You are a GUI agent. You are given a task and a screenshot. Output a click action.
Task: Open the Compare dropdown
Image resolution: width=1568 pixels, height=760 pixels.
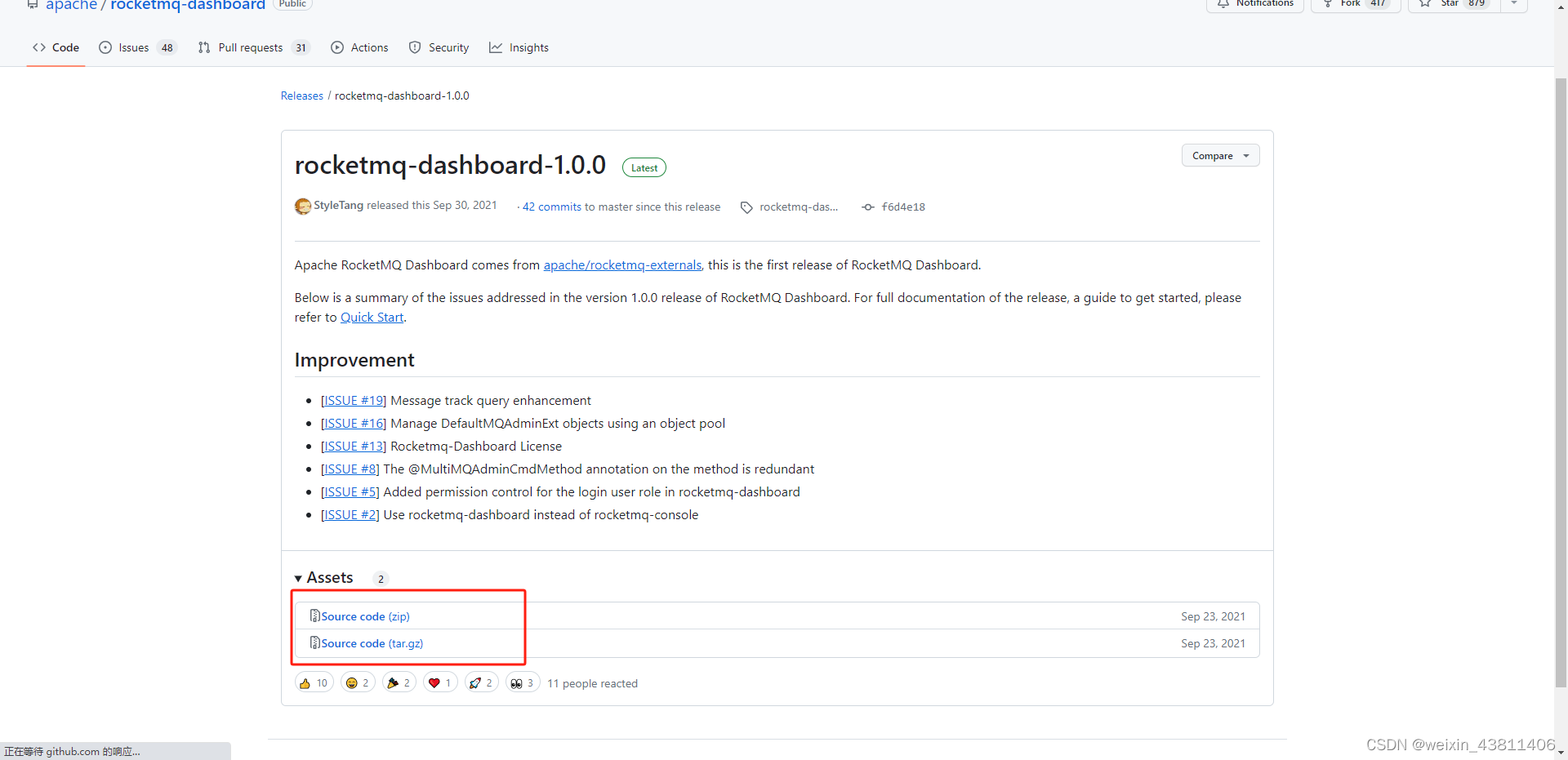(x=1220, y=155)
